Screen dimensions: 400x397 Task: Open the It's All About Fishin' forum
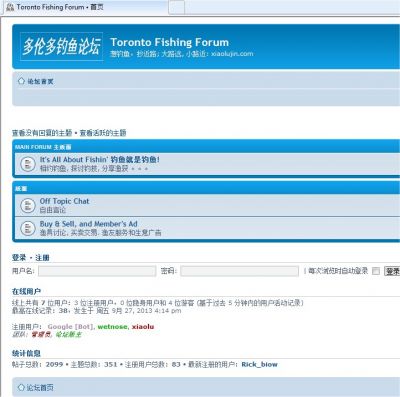point(100,160)
